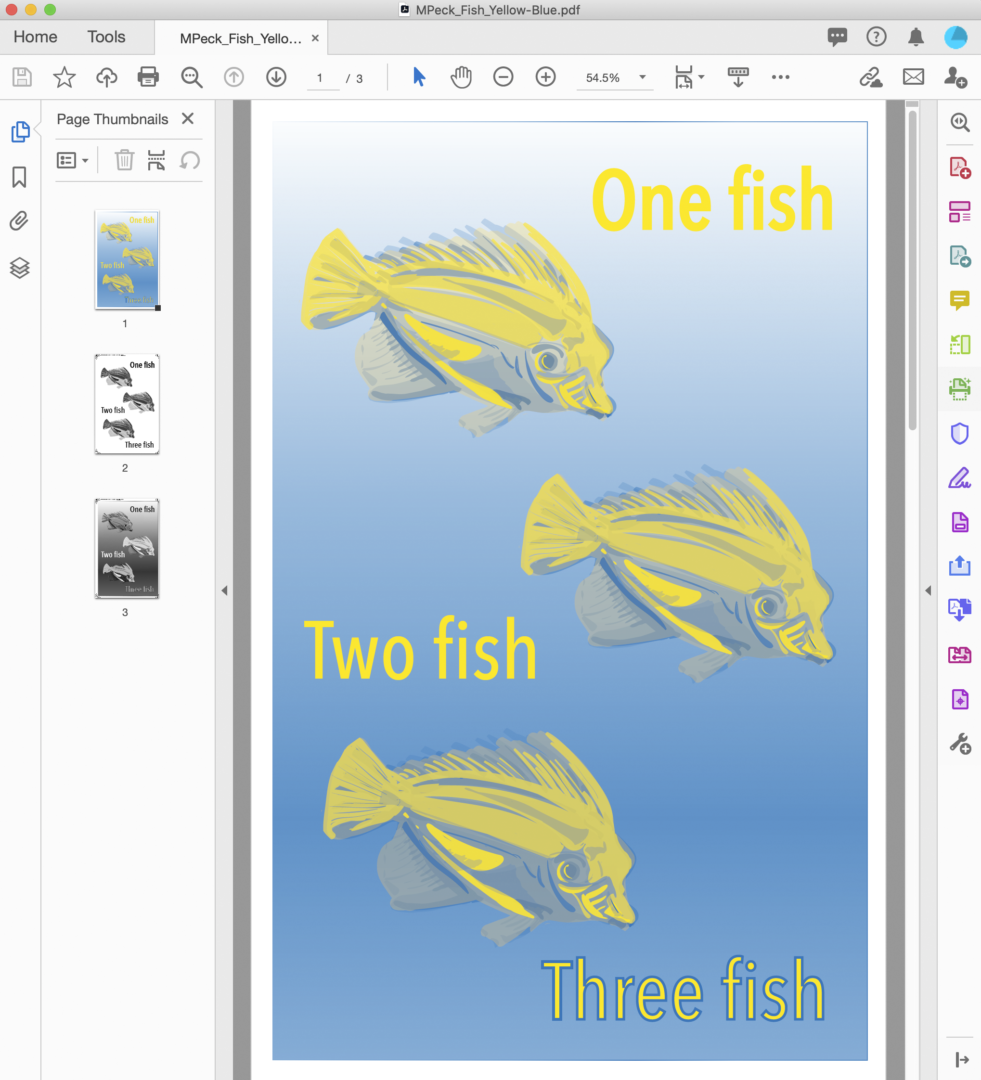Close the Page Thumbnails panel
Image resolution: width=981 pixels, height=1080 pixels.
click(x=187, y=119)
